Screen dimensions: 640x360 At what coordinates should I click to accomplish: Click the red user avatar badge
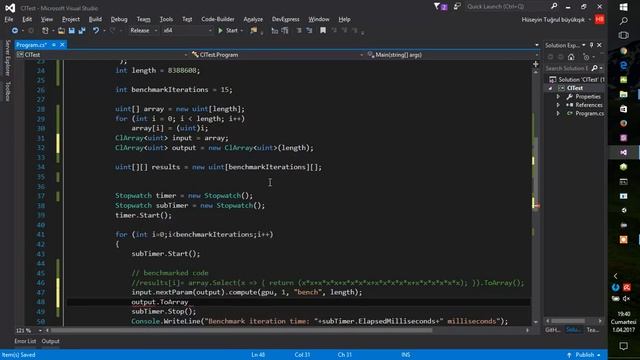click(600, 20)
